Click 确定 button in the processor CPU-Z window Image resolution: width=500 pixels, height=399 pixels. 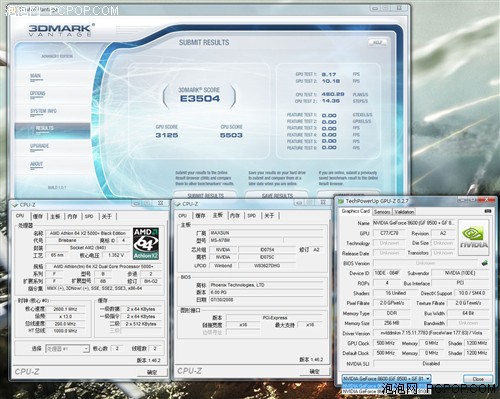point(152,372)
